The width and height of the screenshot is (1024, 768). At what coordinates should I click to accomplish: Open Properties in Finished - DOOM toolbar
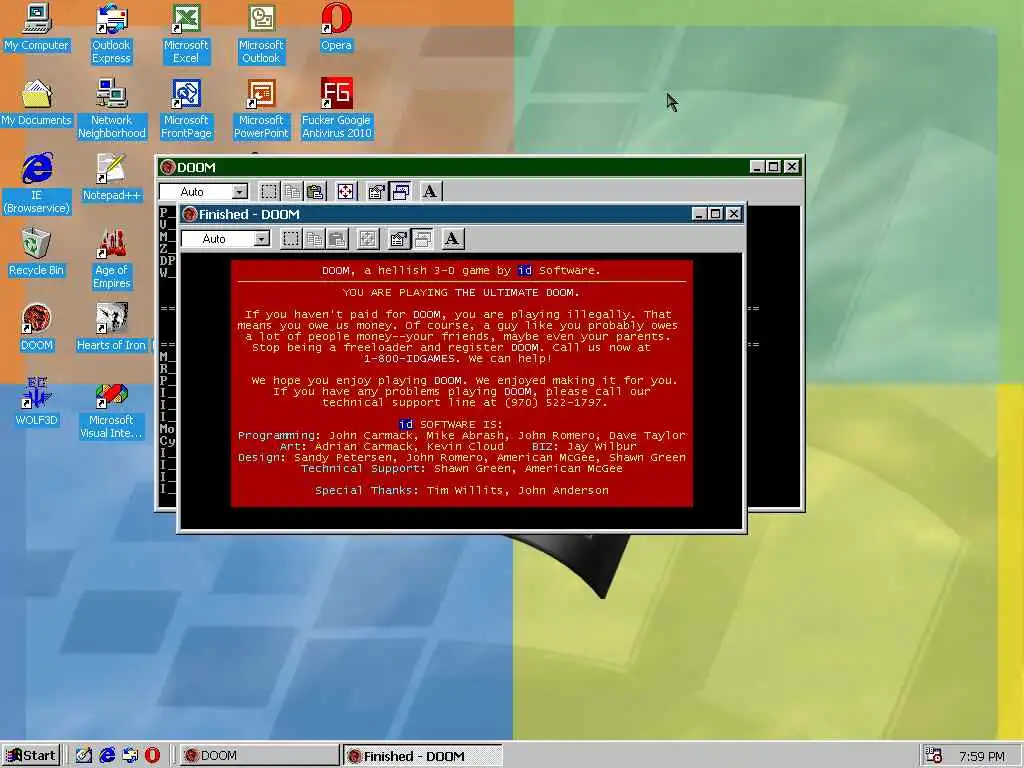(x=398, y=239)
